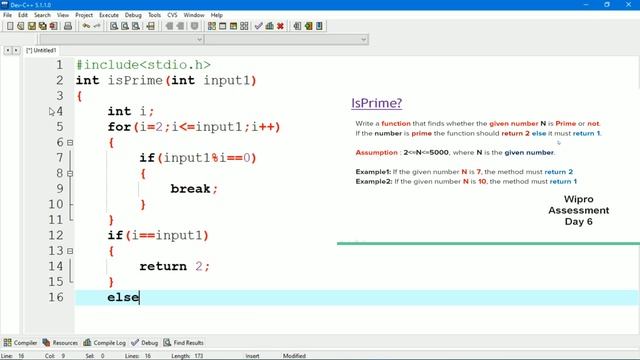Click the blue bookmark toolbar icon
The height and width of the screenshot is (360, 640).
point(319,26)
